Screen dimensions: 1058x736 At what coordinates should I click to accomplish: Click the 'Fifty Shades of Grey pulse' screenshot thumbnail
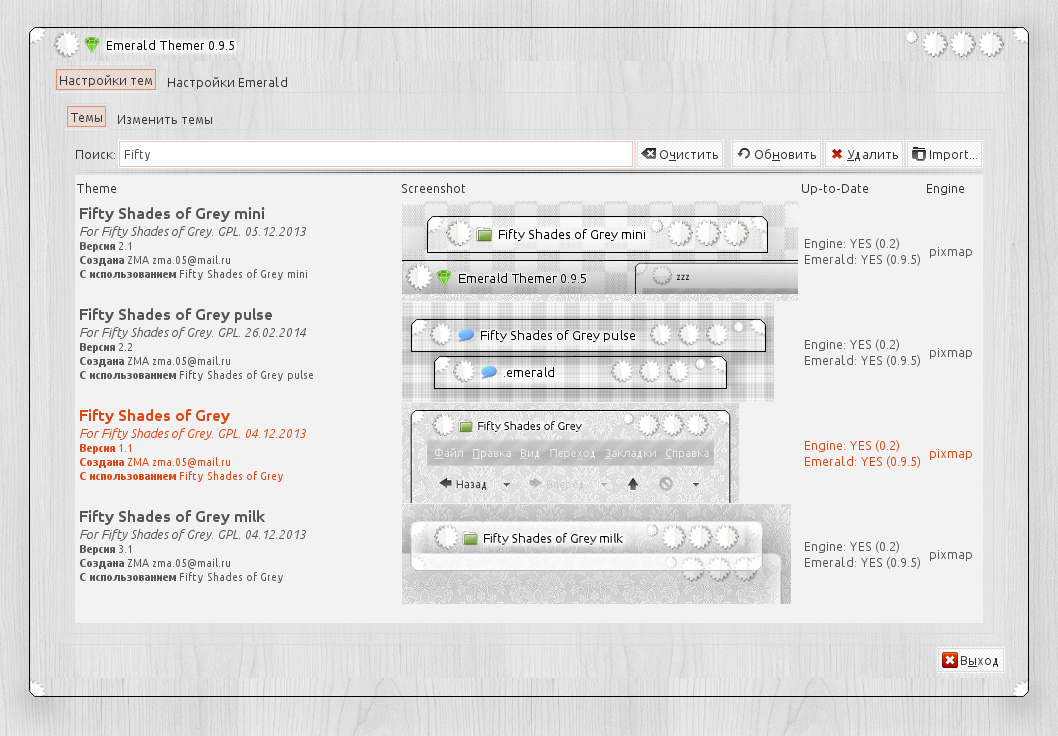click(588, 351)
